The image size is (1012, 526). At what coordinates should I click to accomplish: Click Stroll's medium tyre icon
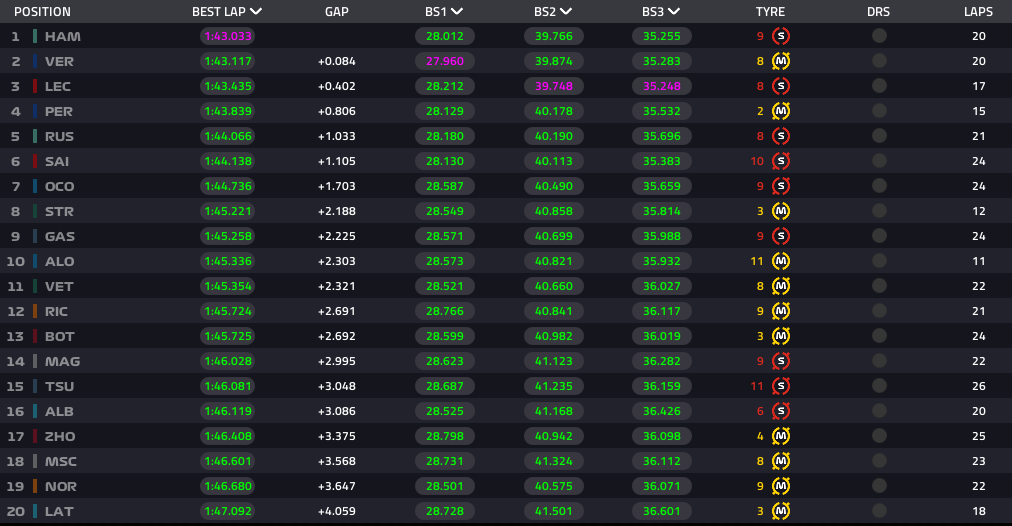[781, 211]
